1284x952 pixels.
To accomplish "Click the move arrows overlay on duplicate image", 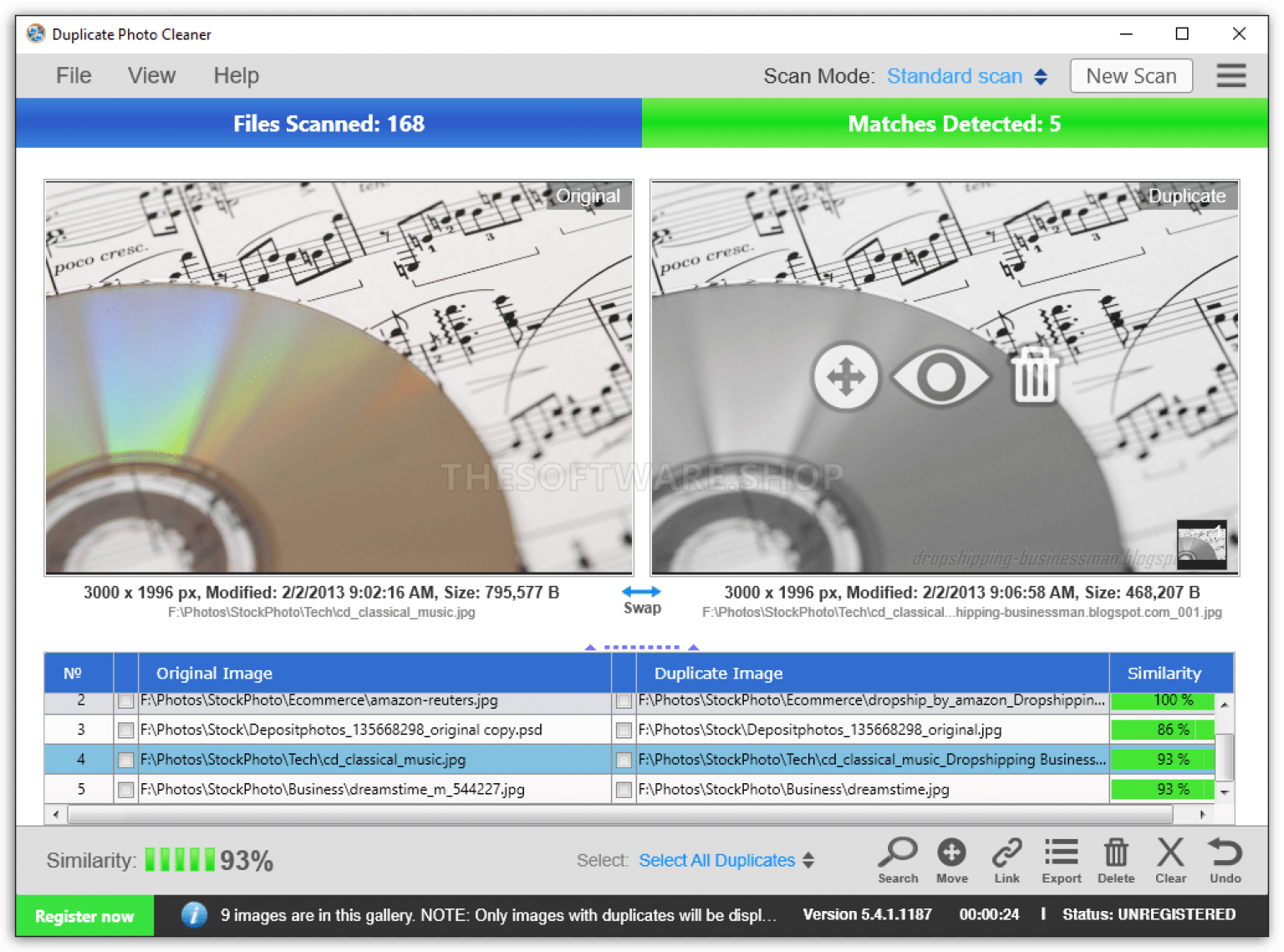I will [x=846, y=377].
